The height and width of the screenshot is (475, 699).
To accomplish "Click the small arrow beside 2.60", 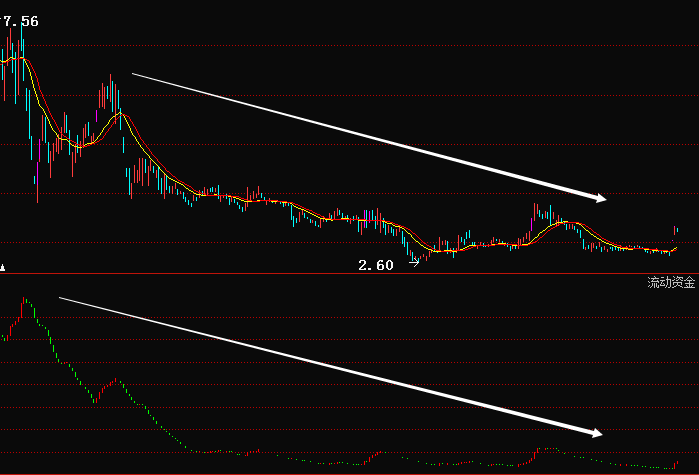I will [x=414, y=264].
